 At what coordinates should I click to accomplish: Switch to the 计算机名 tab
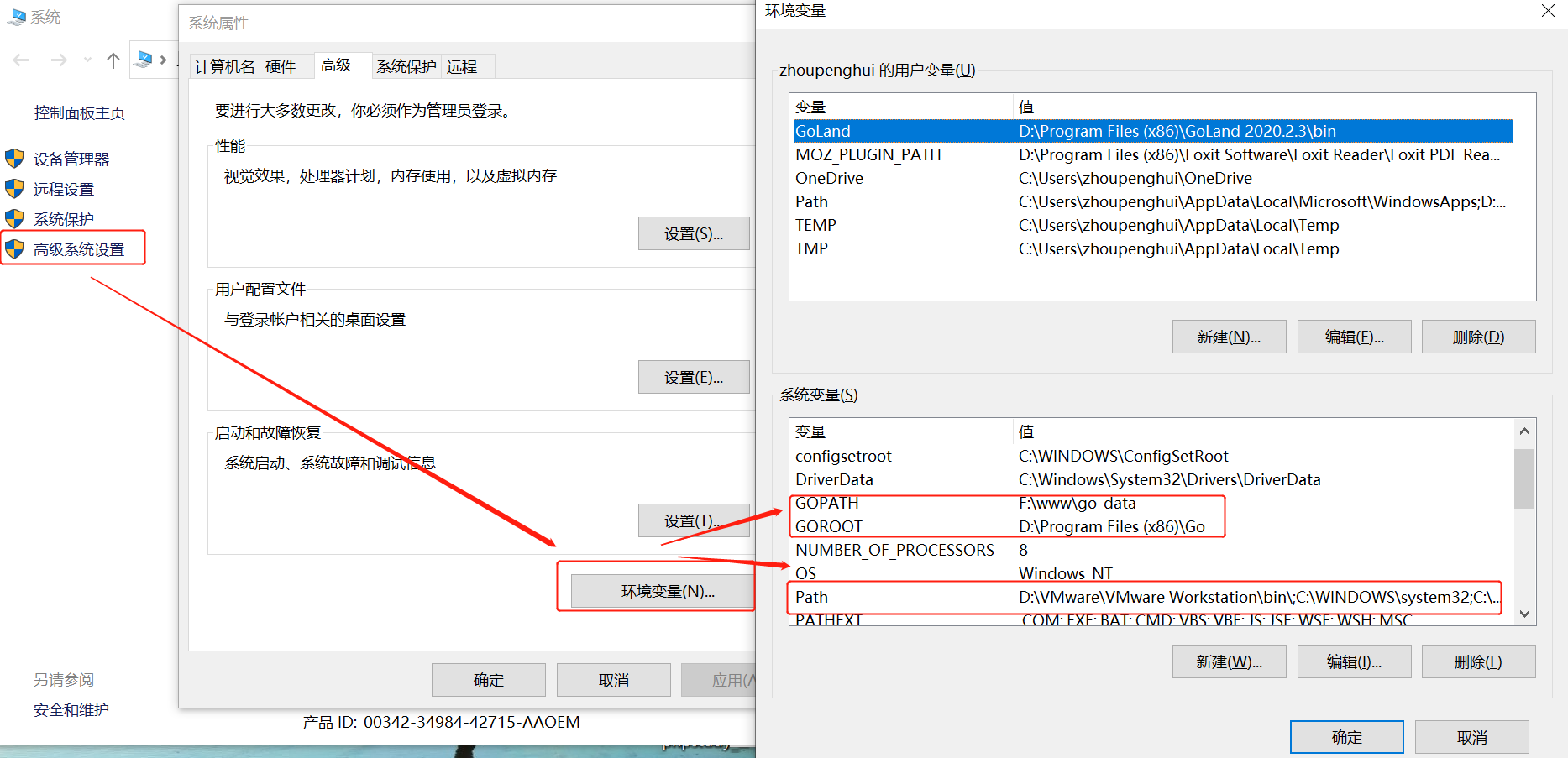click(224, 66)
